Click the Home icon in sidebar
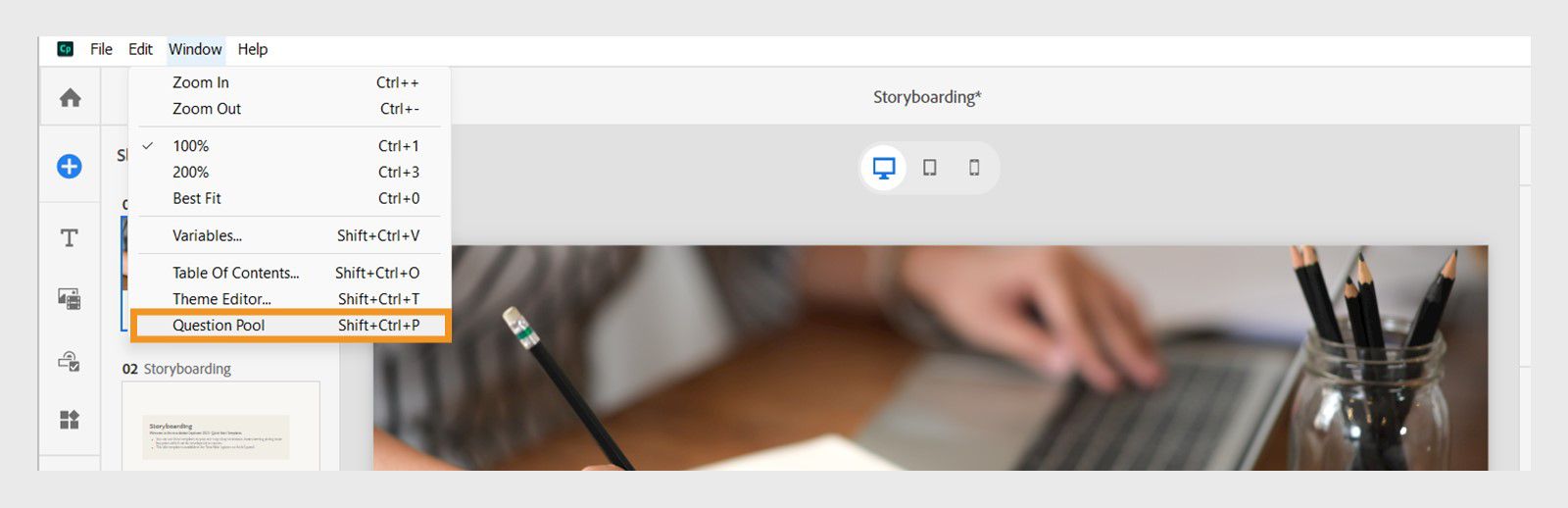 [70, 97]
